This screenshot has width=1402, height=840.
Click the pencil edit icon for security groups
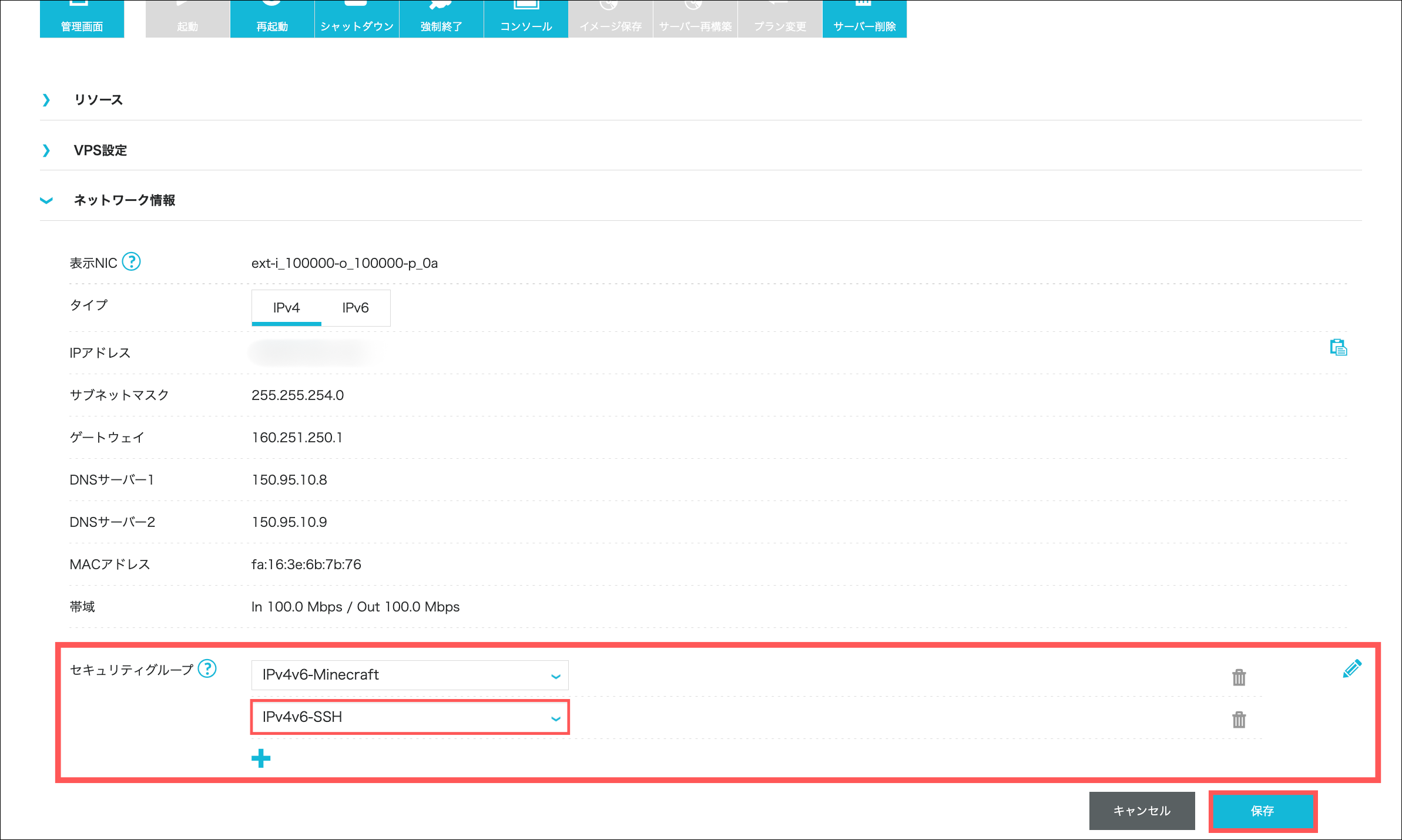[1351, 669]
